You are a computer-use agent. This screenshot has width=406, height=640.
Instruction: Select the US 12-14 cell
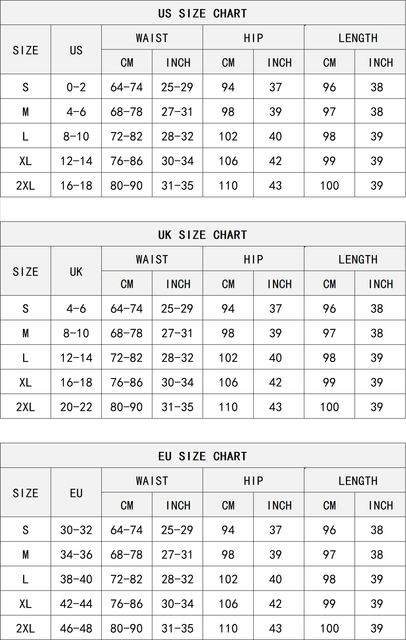(76, 161)
